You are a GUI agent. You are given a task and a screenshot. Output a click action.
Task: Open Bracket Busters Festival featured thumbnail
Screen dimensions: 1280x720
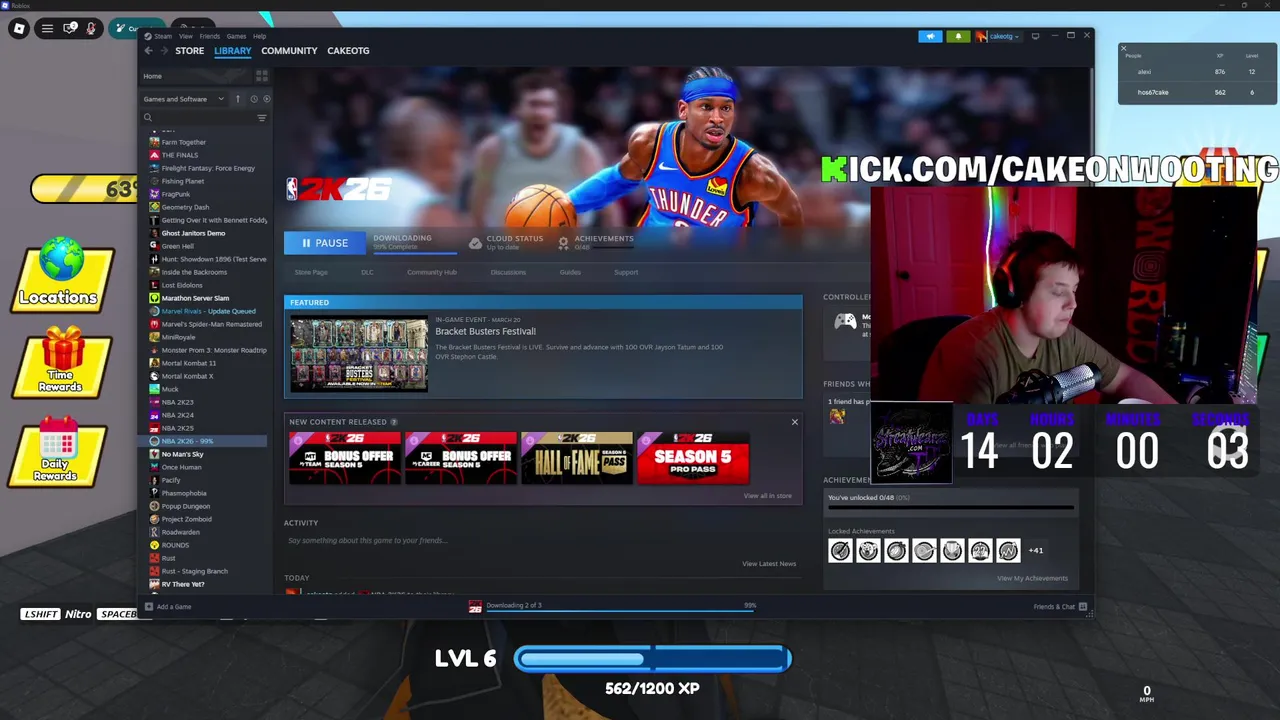coord(359,354)
